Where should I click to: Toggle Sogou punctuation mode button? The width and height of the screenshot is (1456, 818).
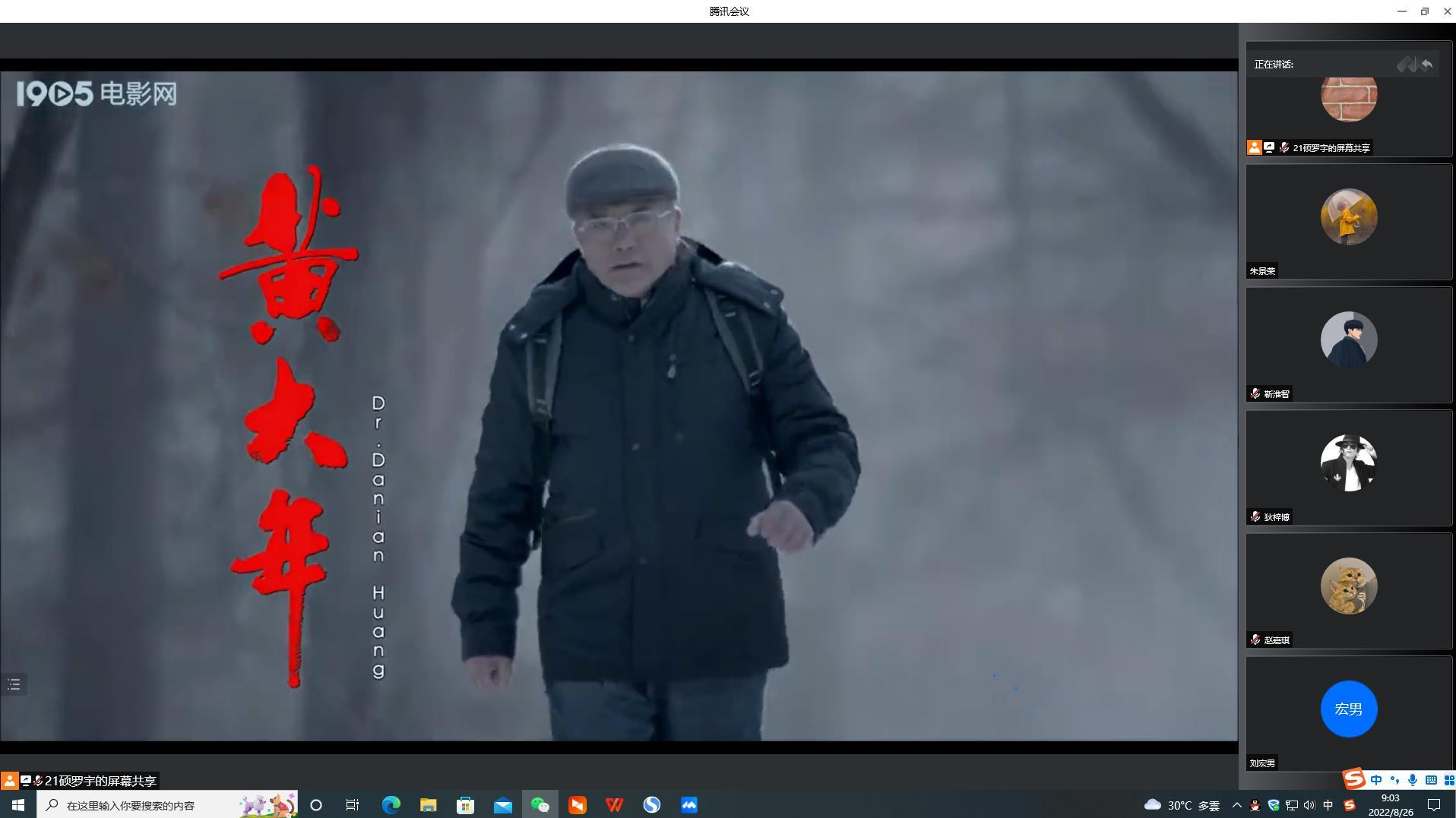tap(1394, 780)
